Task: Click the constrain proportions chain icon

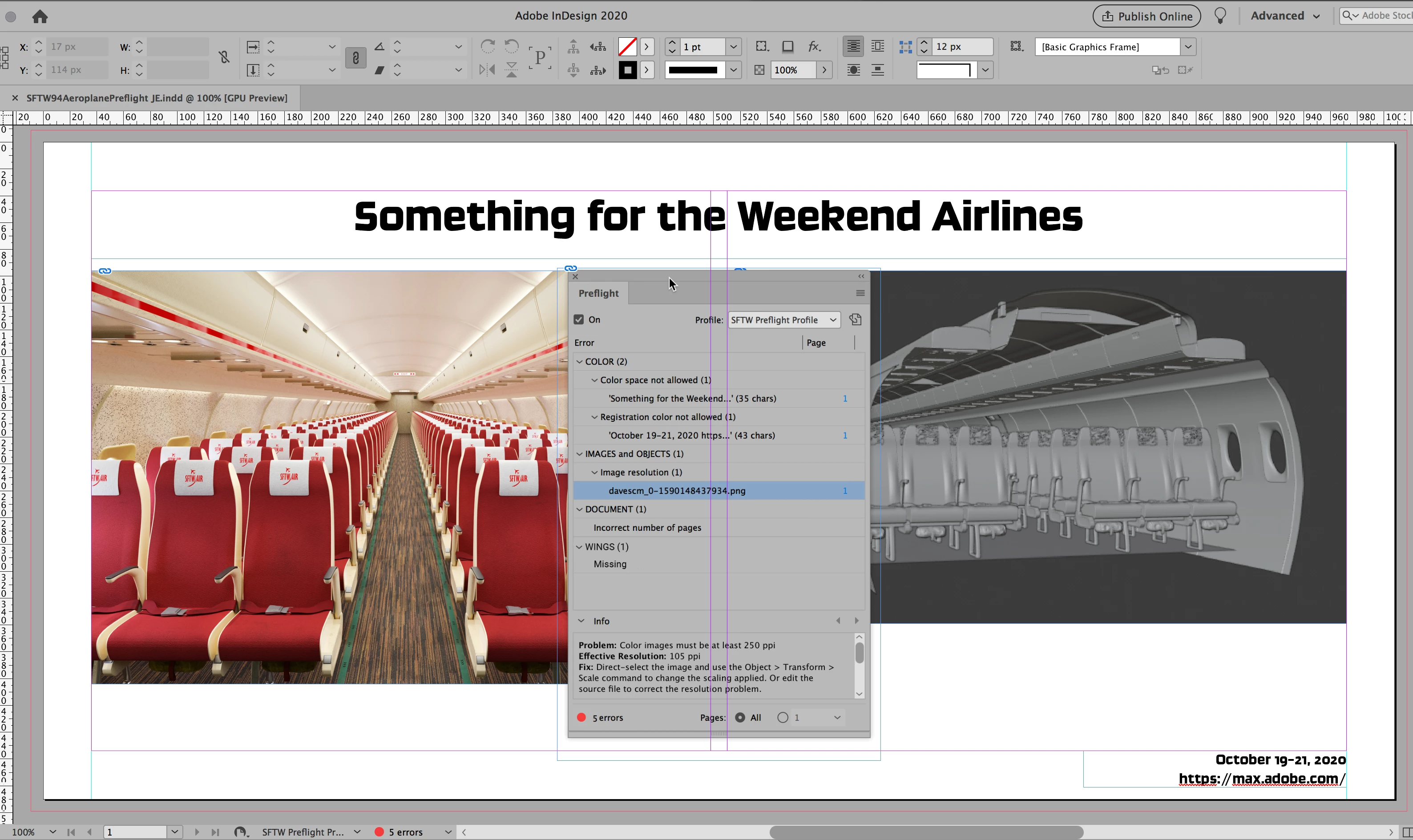Action: (355, 58)
